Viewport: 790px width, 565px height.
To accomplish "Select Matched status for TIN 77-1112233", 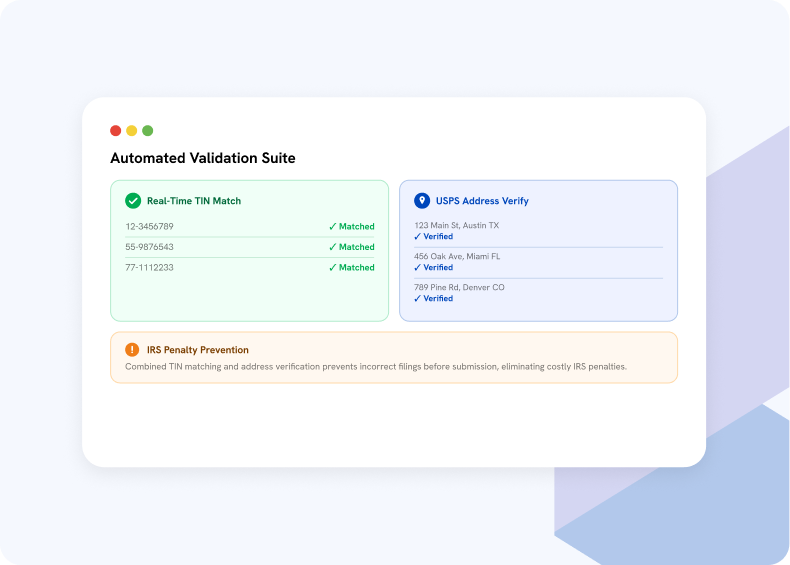I will click(352, 268).
